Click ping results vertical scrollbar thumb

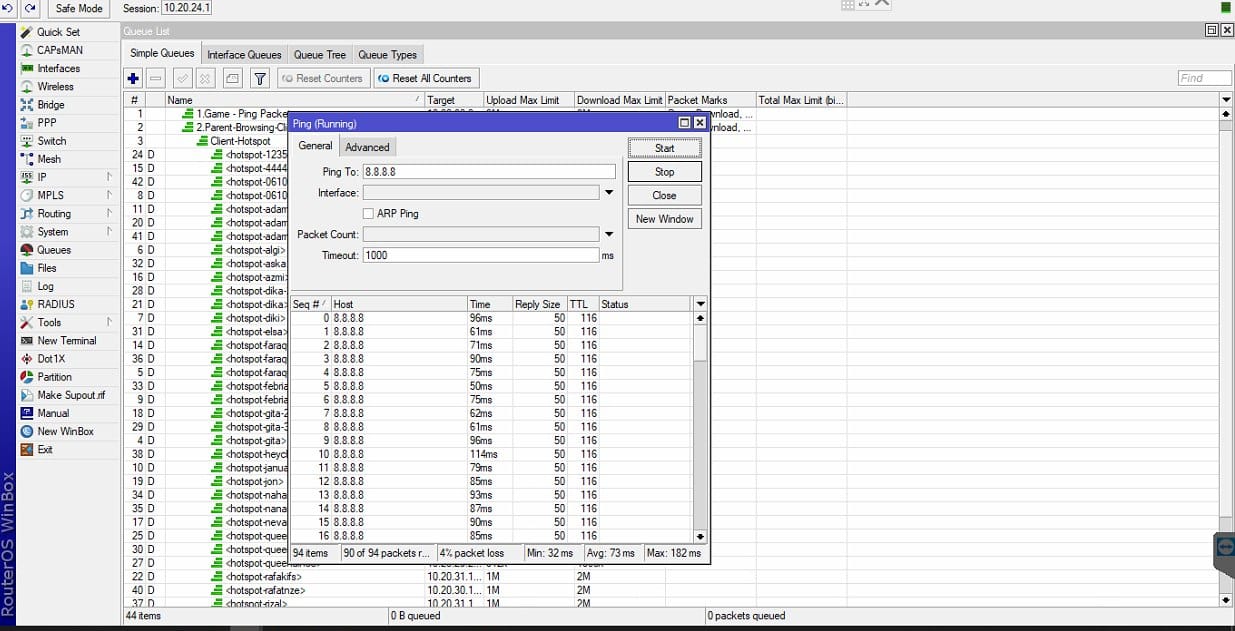tap(700, 343)
